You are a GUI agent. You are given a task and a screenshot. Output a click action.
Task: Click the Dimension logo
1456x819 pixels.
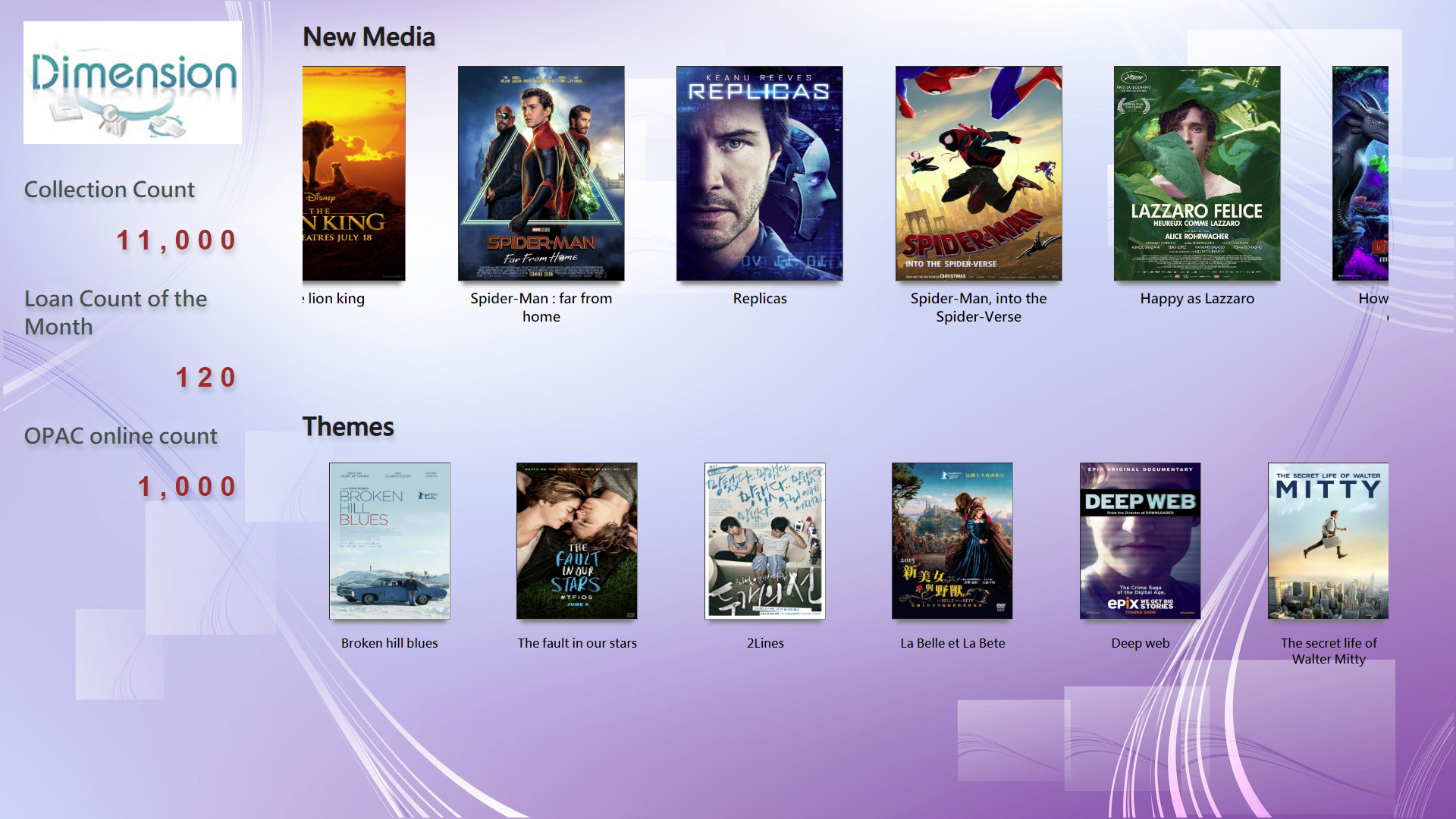(x=133, y=83)
